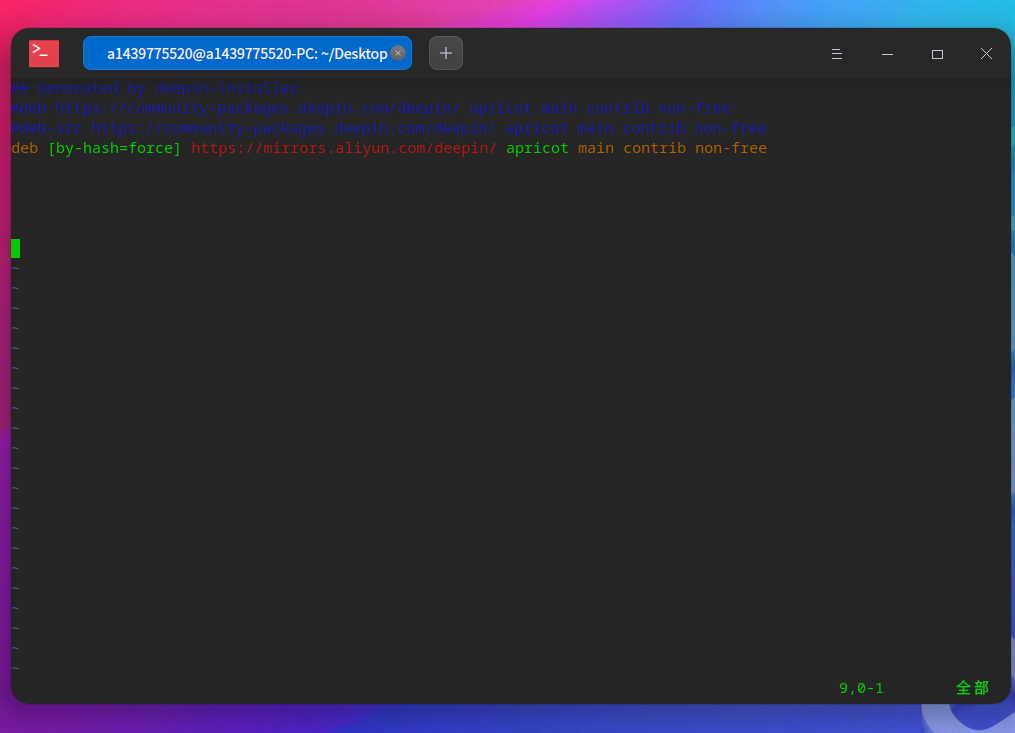
Task: Close the terminal window
Action: point(987,54)
